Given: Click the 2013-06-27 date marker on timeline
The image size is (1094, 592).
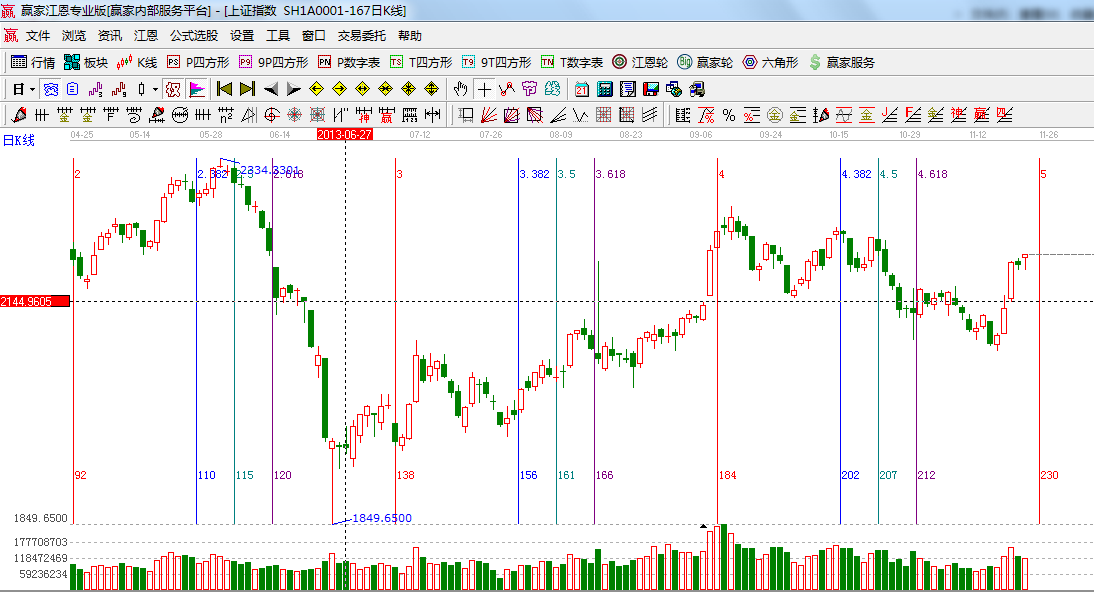Looking at the screenshot, I should pos(344,134).
